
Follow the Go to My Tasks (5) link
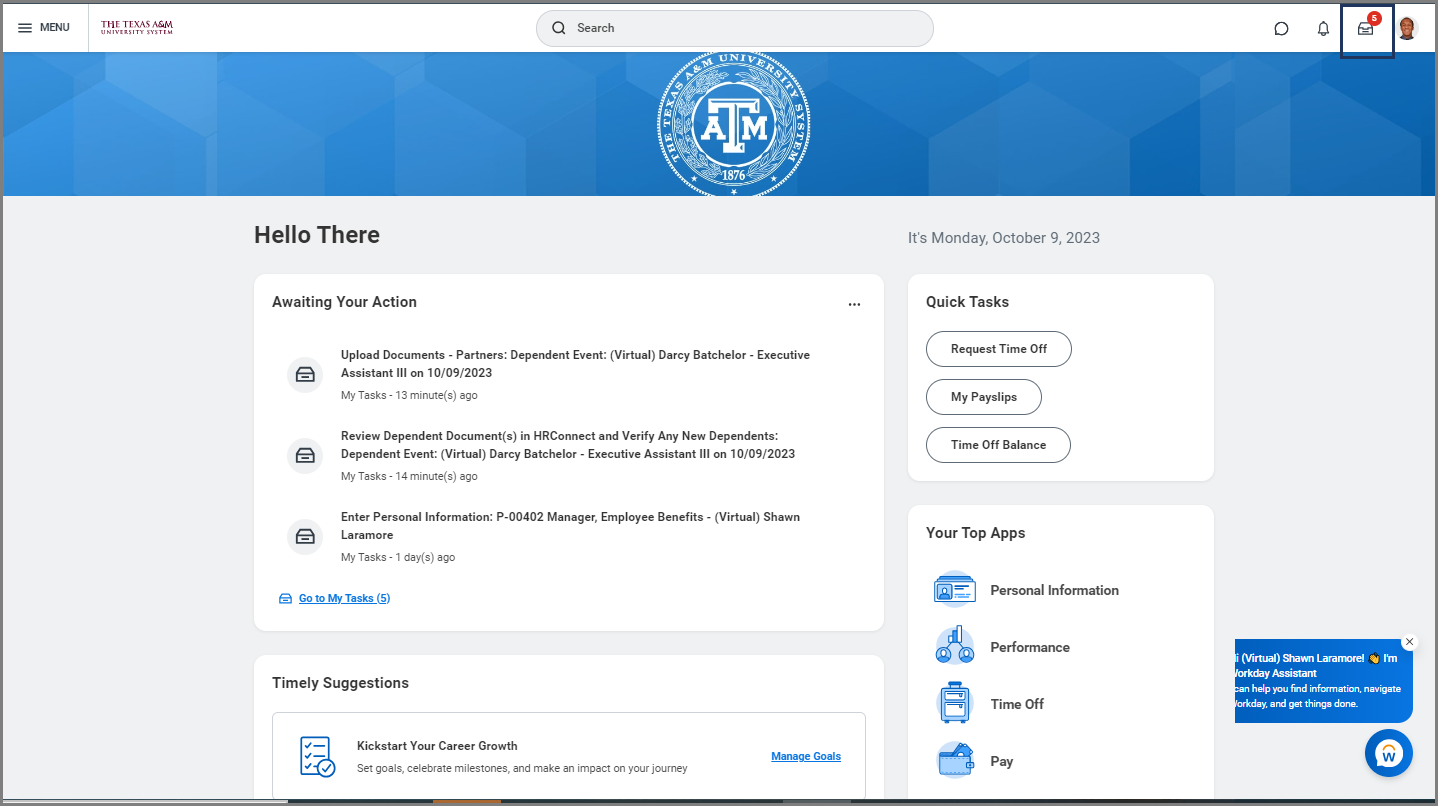tap(344, 598)
